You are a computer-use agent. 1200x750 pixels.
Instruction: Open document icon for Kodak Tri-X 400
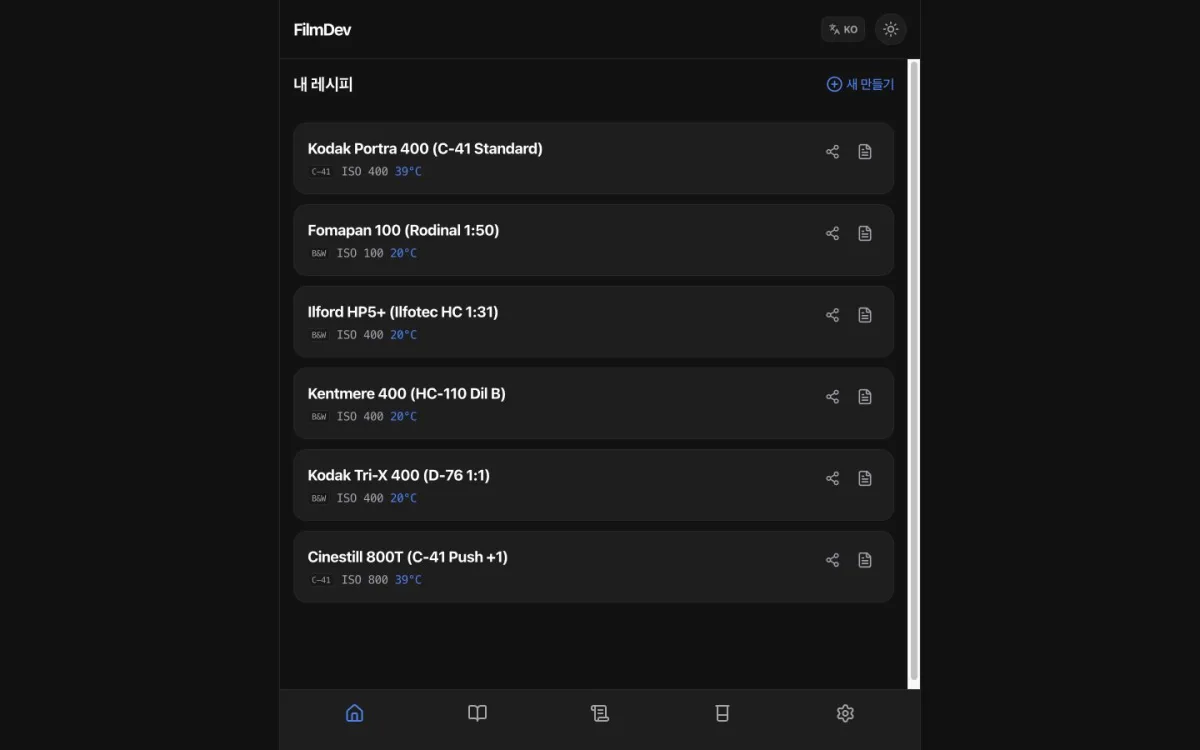click(x=865, y=478)
